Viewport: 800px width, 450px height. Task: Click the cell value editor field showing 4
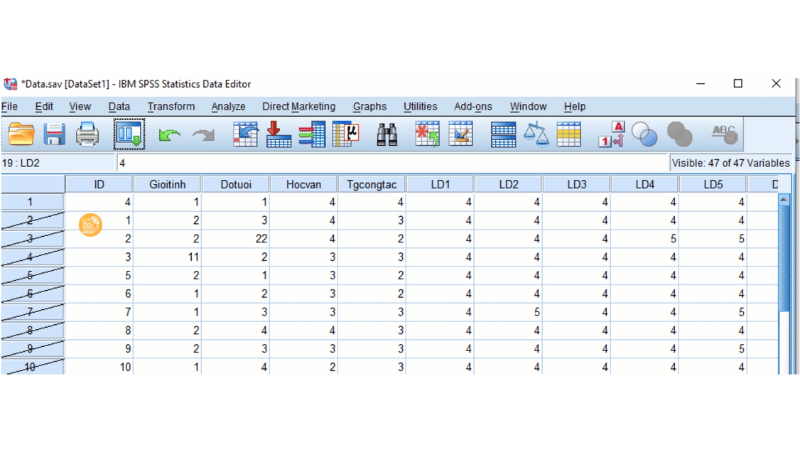(x=390, y=162)
